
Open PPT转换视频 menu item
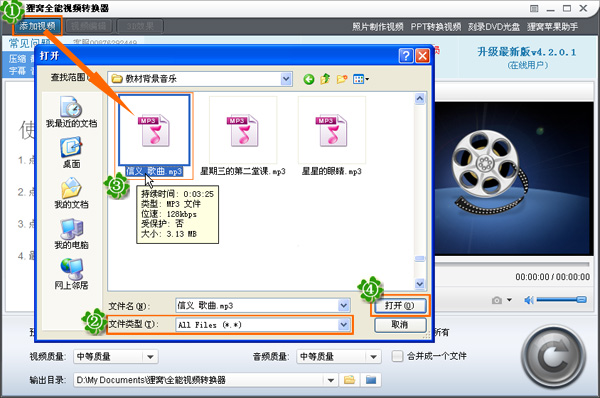coord(436,27)
